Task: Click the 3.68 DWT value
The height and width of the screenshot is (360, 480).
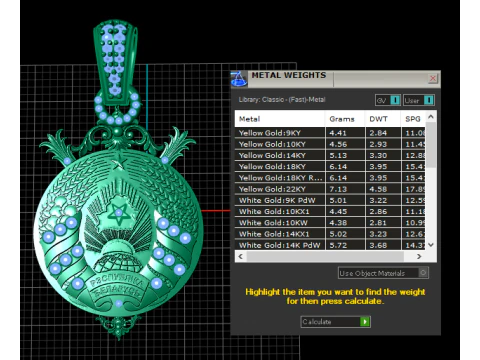Action: click(x=378, y=245)
